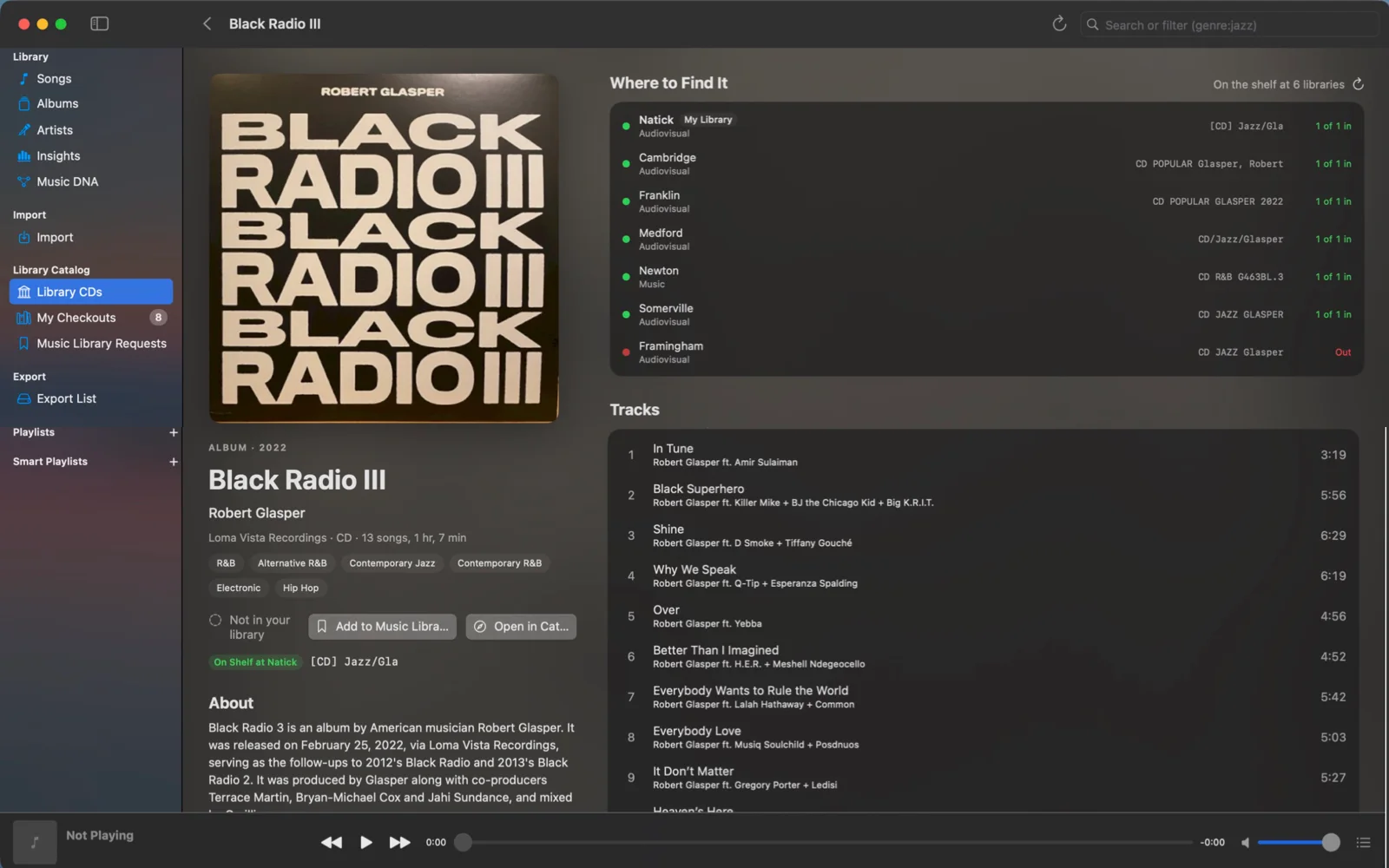Click the Robert Glasper artist name
This screenshot has width=1389, height=868.
[x=257, y=513]
